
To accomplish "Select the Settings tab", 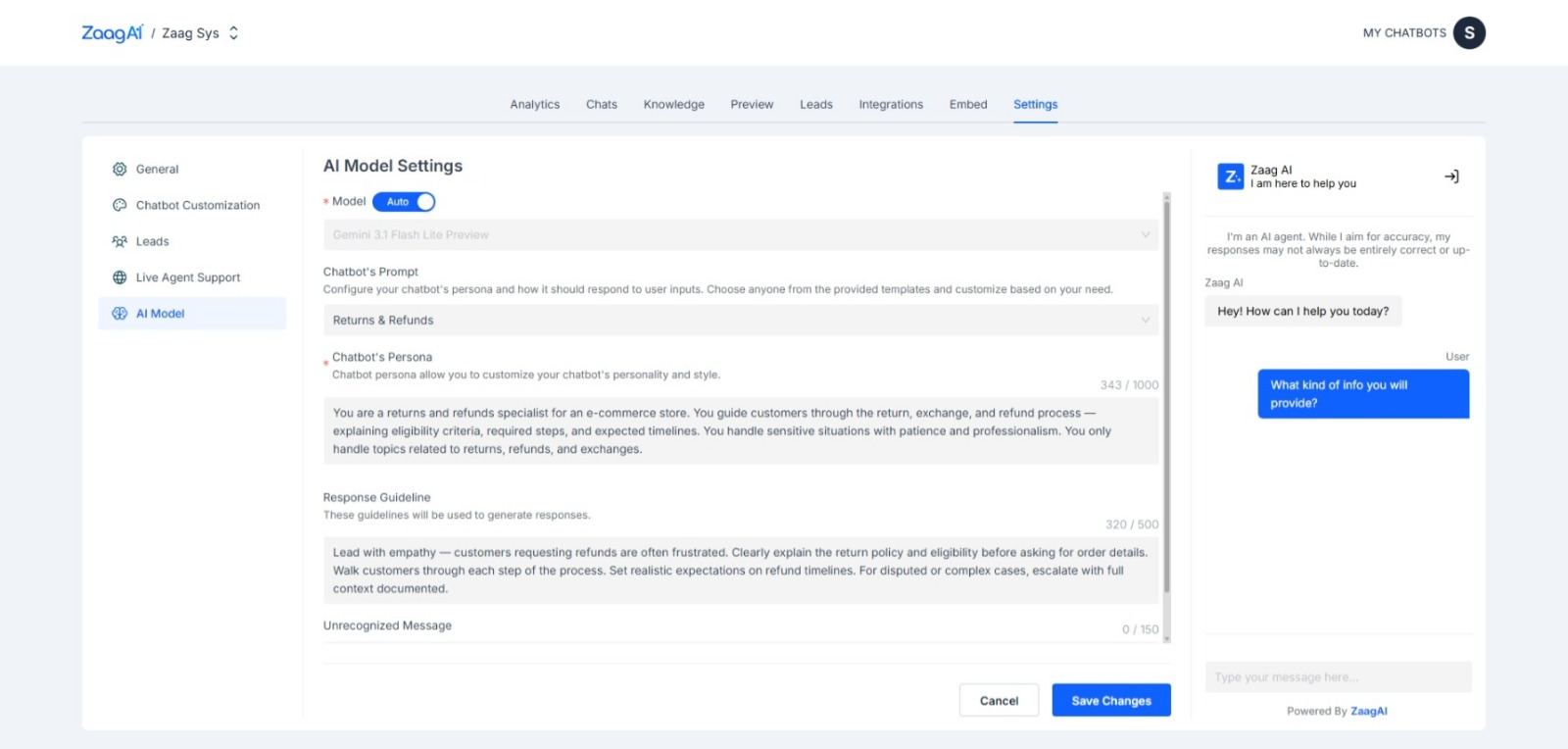I will [x=1036, y=105].
